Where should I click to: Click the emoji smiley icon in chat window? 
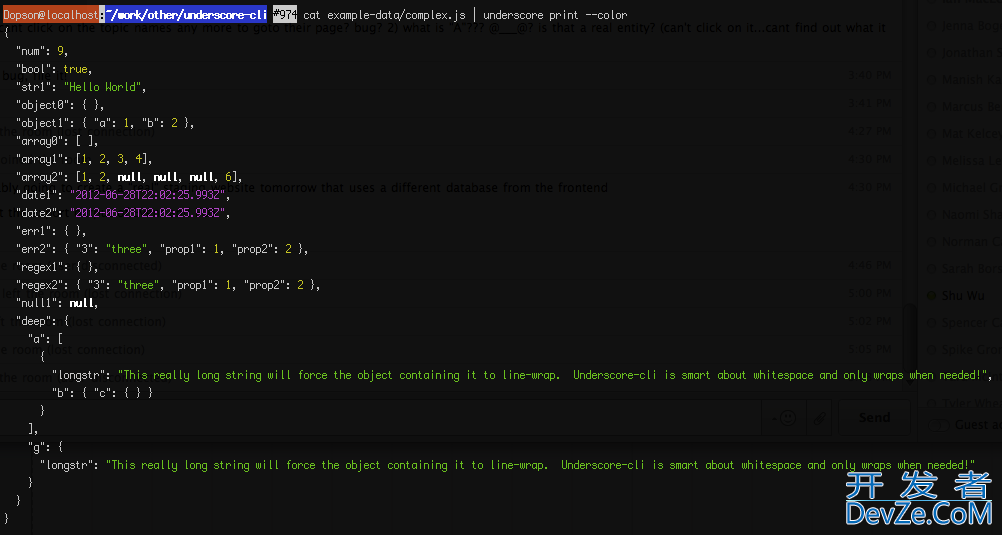pos(788,417)
